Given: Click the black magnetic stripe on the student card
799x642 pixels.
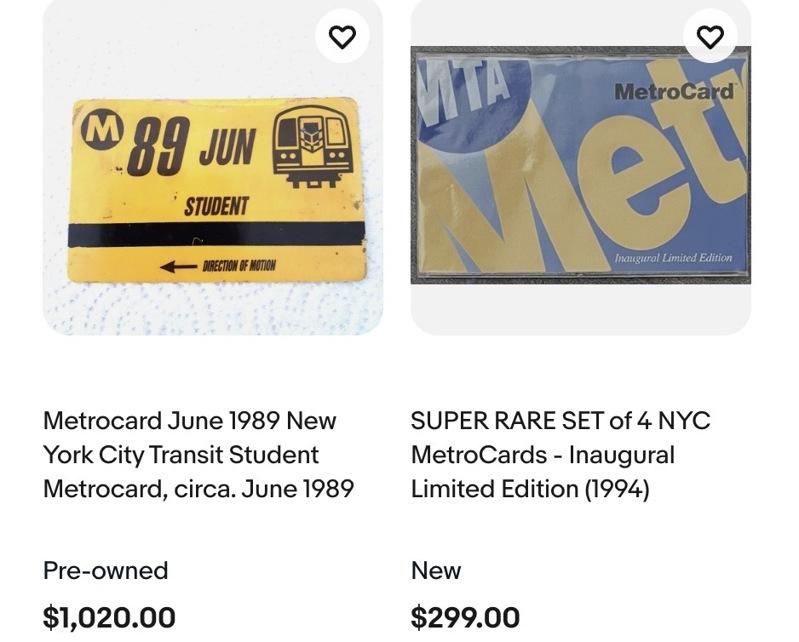Looking at the screenshot, I should click(216, 236).
